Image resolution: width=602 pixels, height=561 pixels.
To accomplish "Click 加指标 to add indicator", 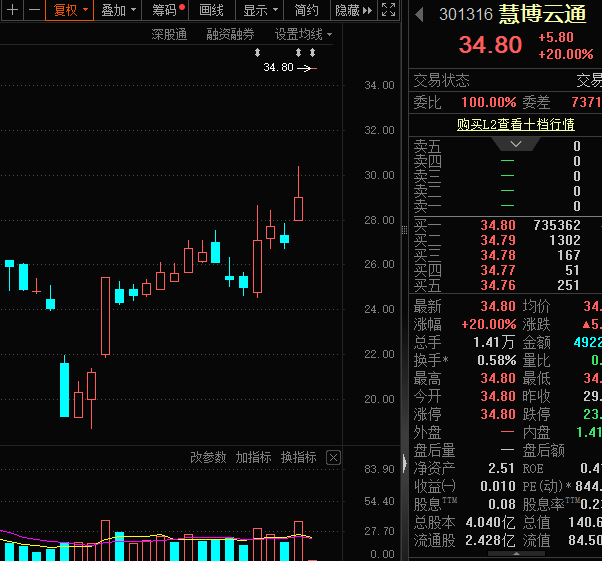I will tap(253, 457).
